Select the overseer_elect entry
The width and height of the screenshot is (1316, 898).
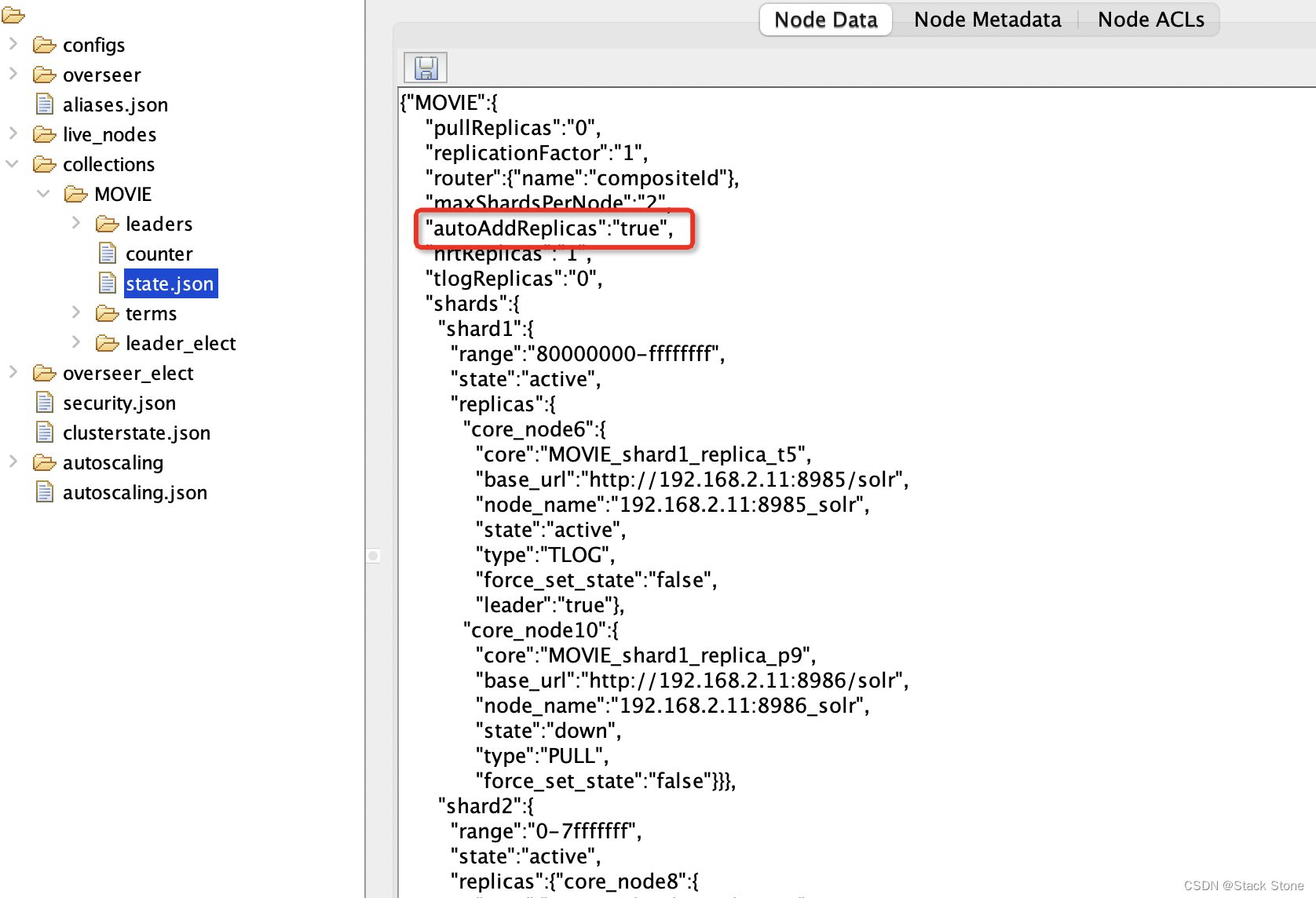[128, 374]
